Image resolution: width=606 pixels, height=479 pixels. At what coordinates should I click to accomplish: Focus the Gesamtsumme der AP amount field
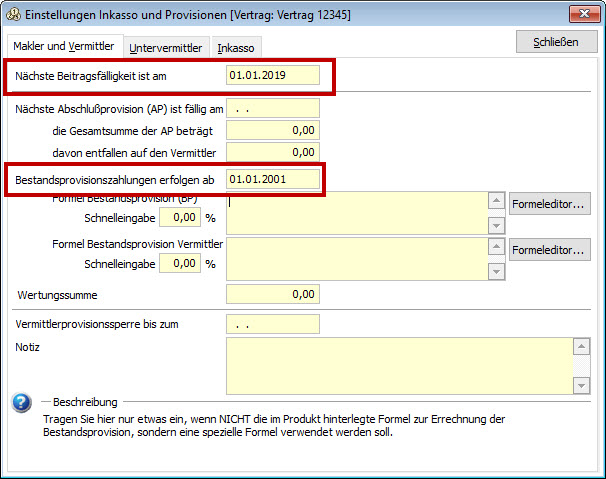[x=273, y=130]
